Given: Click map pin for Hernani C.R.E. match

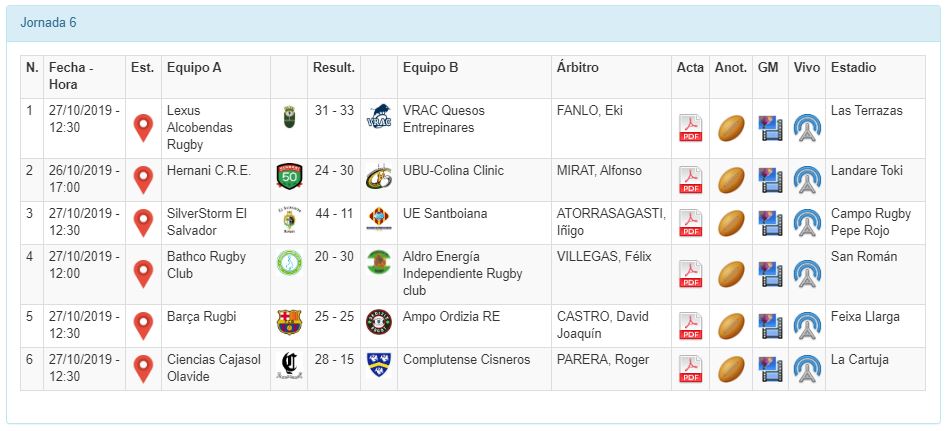Looking at the screenshot, I should (x=143, y=180).
